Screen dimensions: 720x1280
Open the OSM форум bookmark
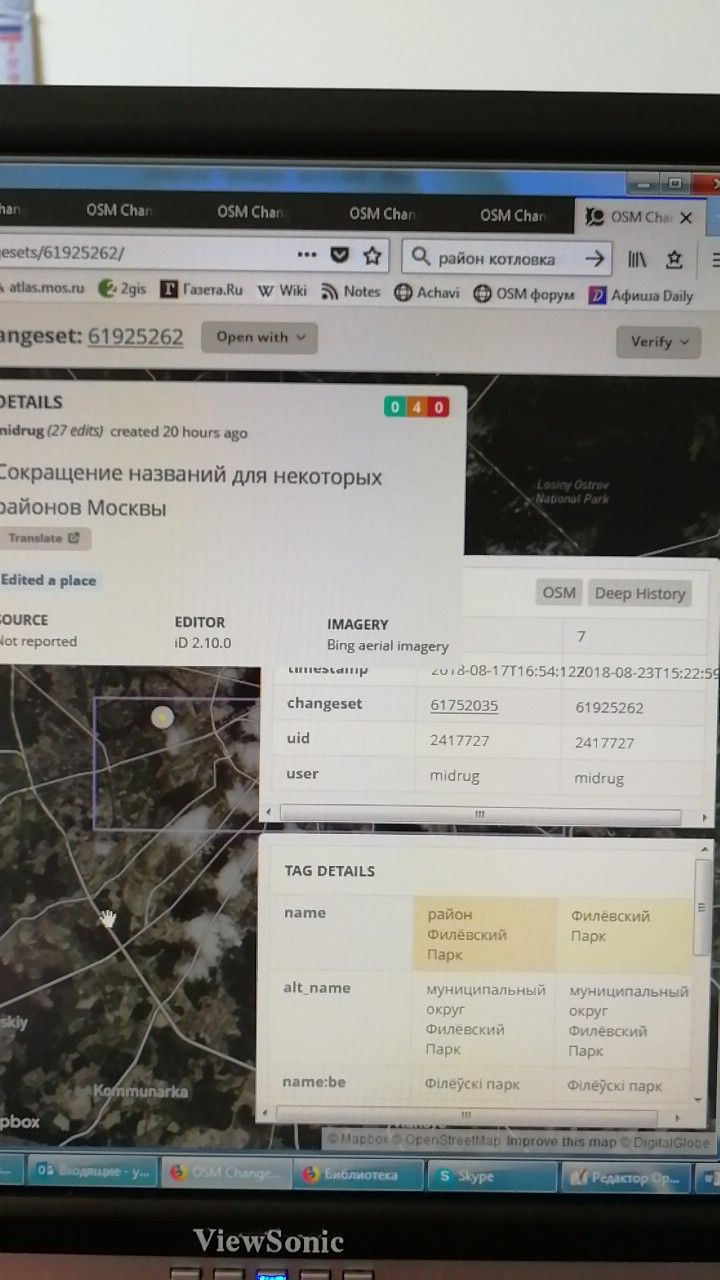pos(524,294)
